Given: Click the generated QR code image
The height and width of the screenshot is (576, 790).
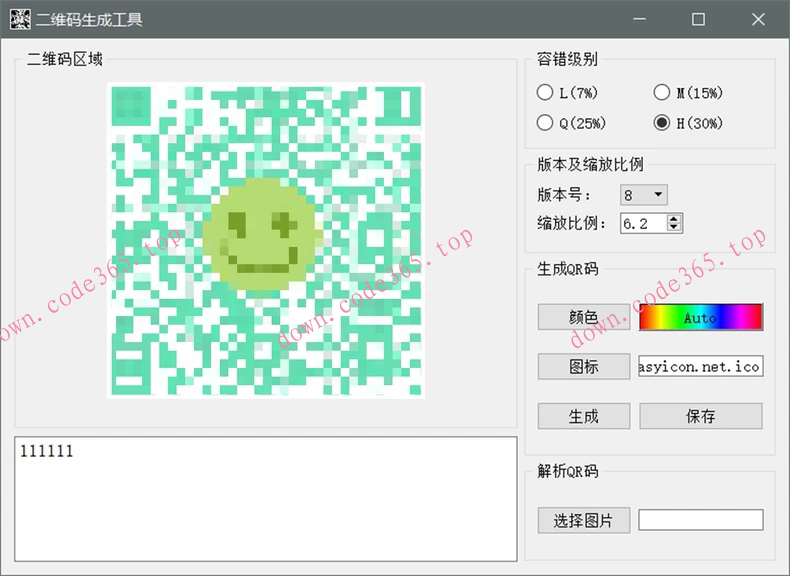Looking at the screenshot, I should point(266,240).
